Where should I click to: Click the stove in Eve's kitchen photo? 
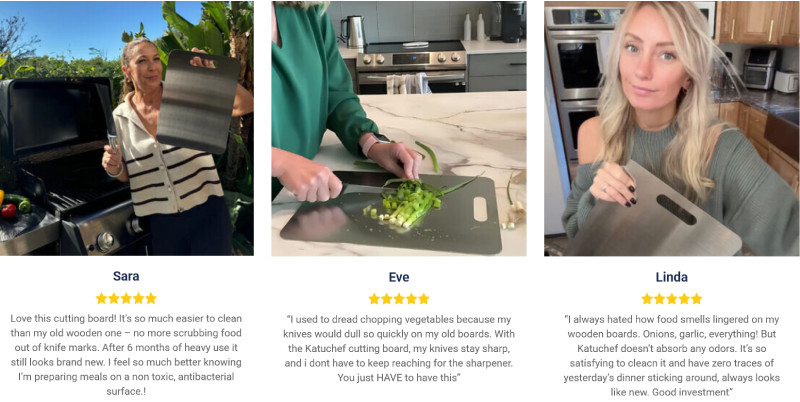411,67
